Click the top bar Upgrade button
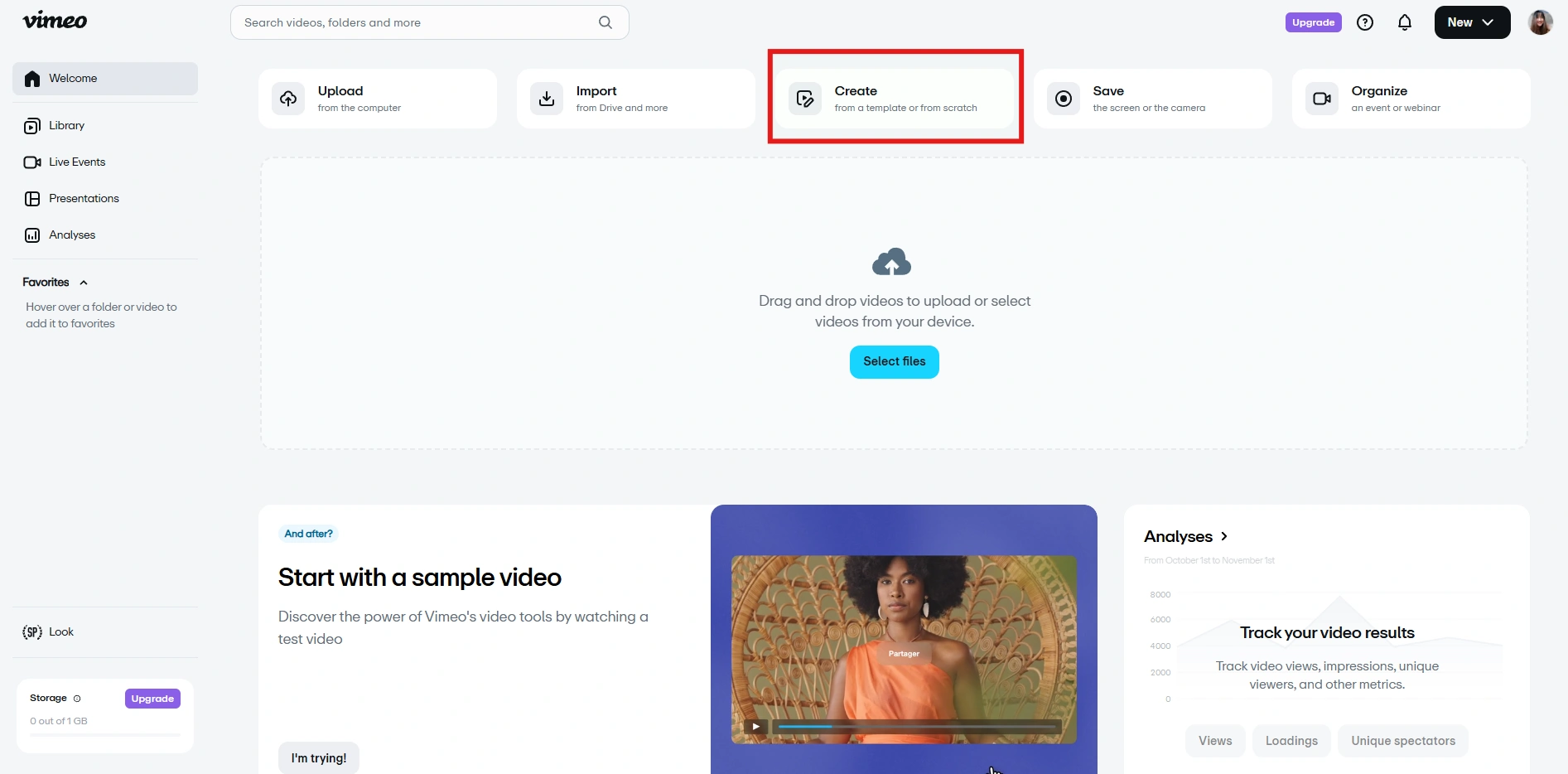This screenshot has height=774, width=1568. 1314,22
